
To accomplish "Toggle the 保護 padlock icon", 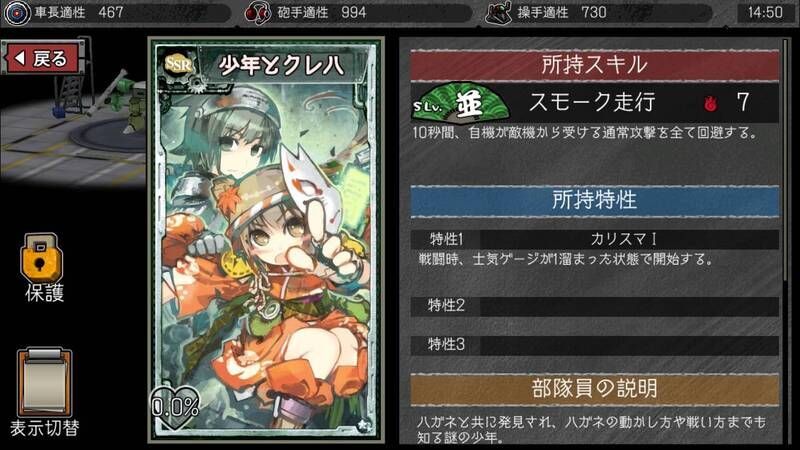I will [x=41, y=258].
